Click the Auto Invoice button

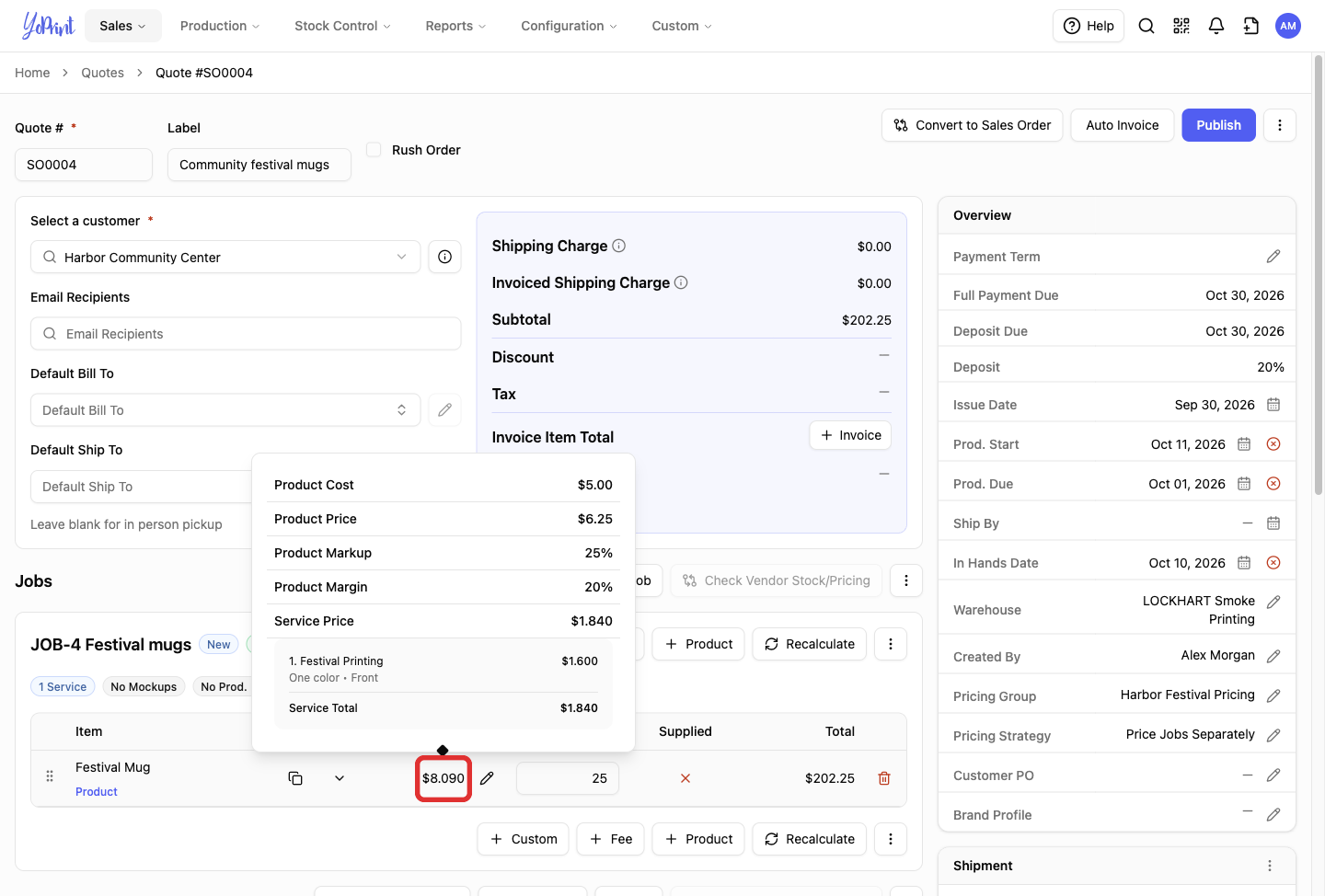point(1123,125)
